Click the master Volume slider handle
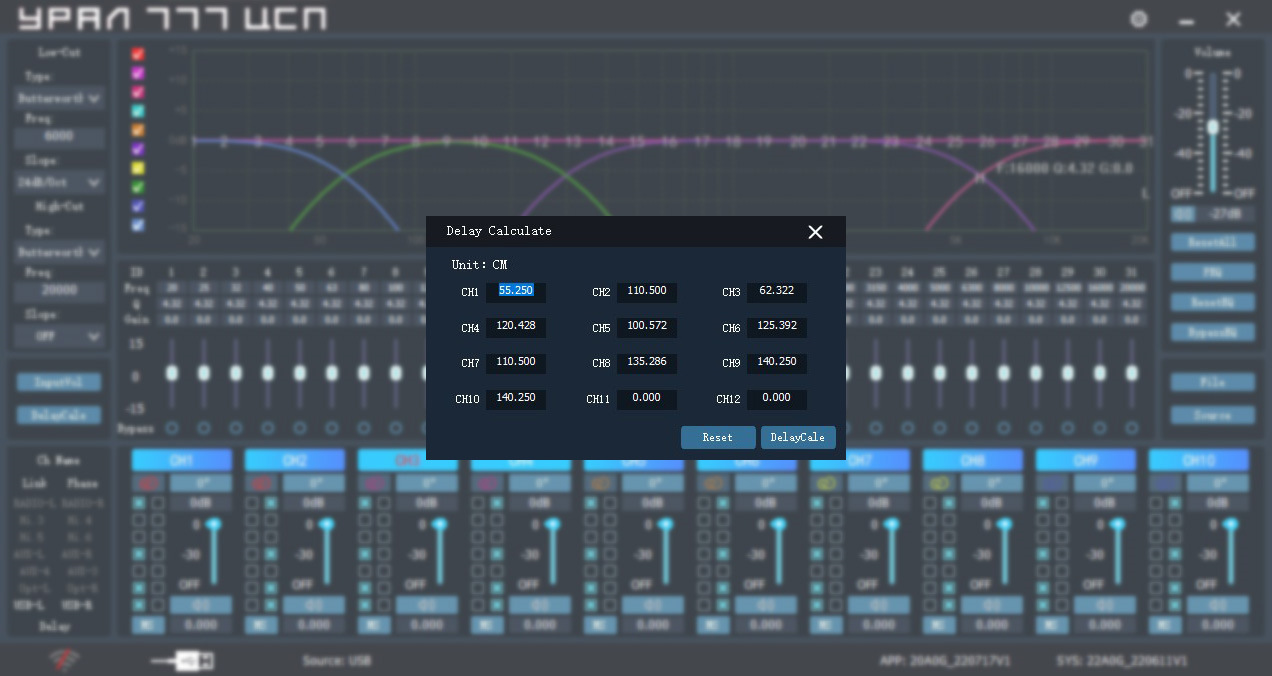The width and height of the screenshot is (1272, 676). 1213,127
